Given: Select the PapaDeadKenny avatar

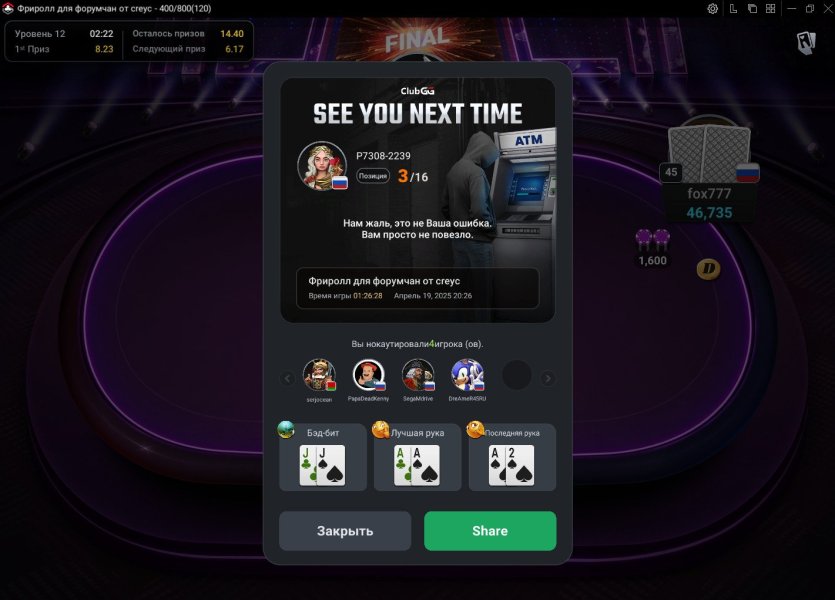Looking at the screenshot, I should (369, 375).
